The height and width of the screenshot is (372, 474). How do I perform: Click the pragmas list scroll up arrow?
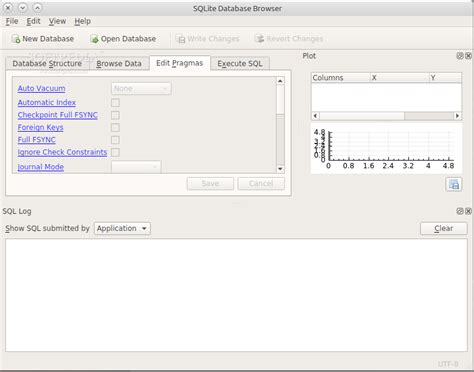point(280,81)
